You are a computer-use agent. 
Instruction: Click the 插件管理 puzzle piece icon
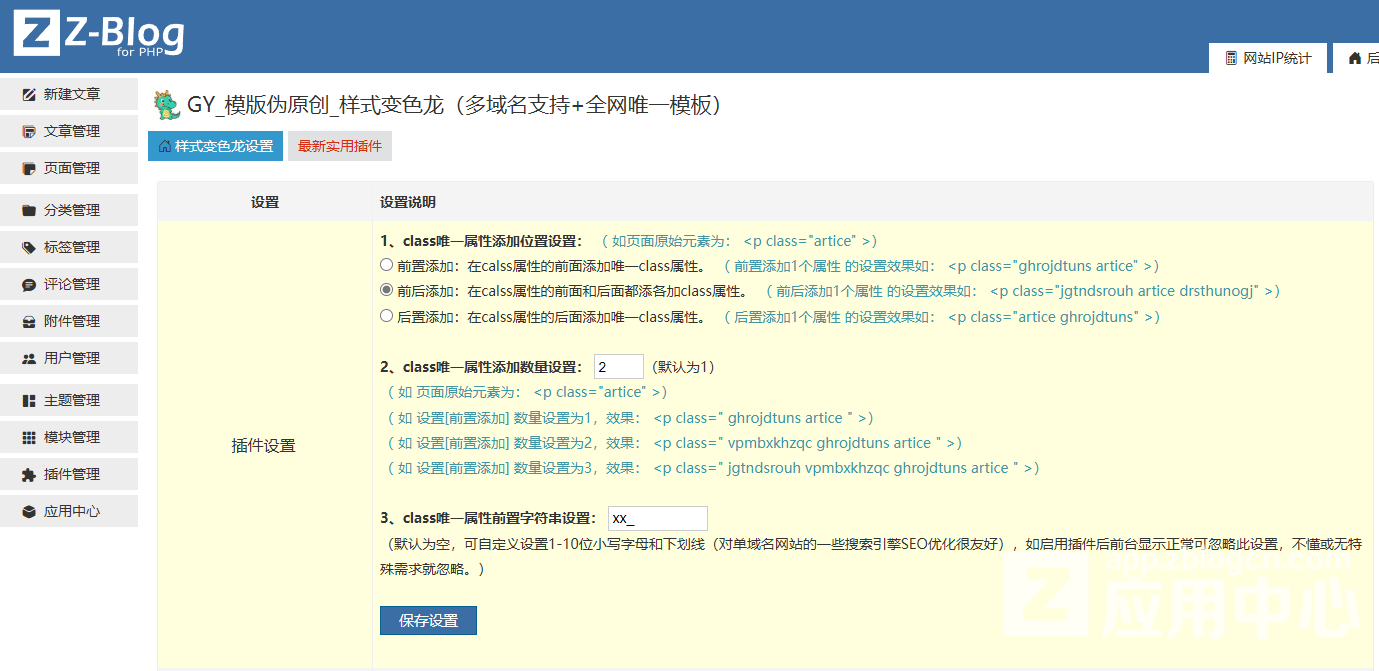pos(29,475)
